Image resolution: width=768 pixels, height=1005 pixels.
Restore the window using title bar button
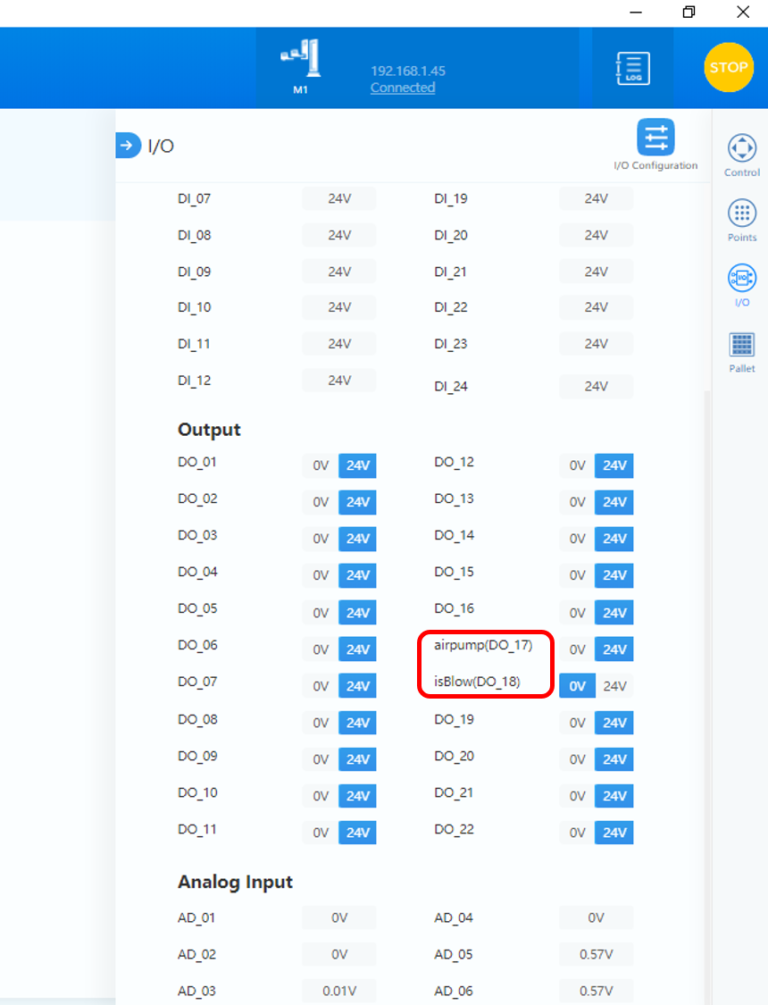click(x=689, y=12)
